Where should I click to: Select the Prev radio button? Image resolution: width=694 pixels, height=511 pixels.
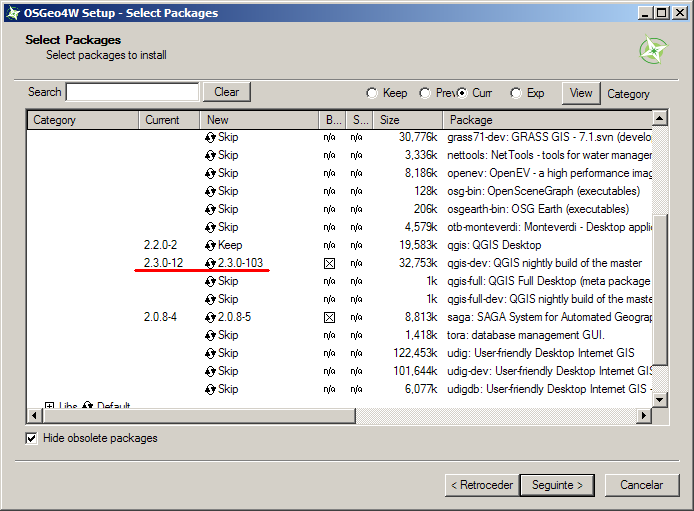[425, 93]
